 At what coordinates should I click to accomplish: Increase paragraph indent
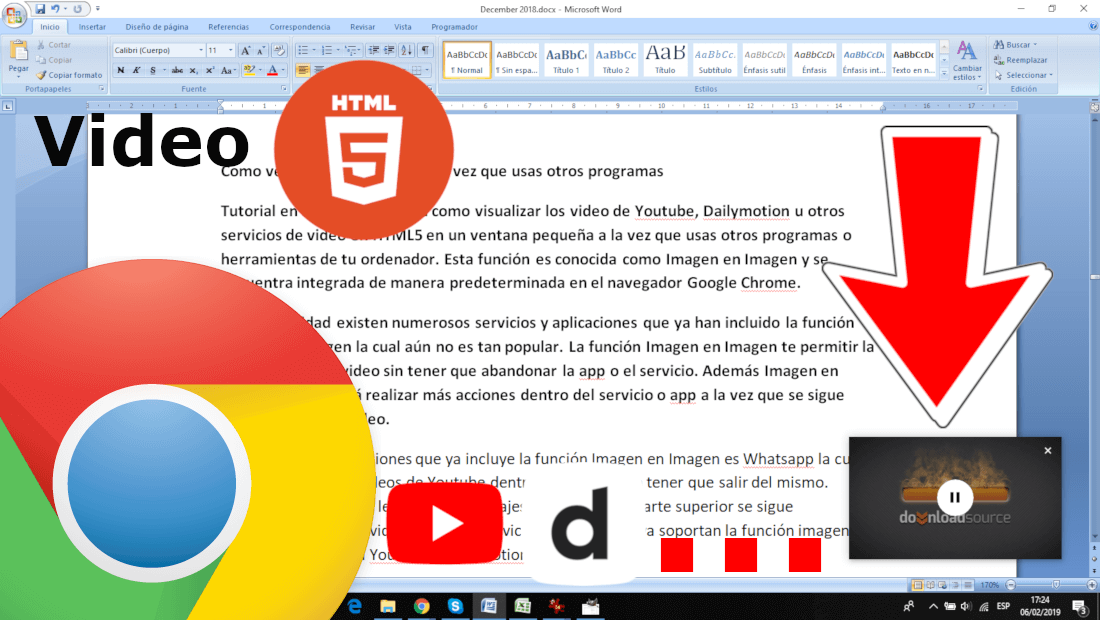[389, 50]
